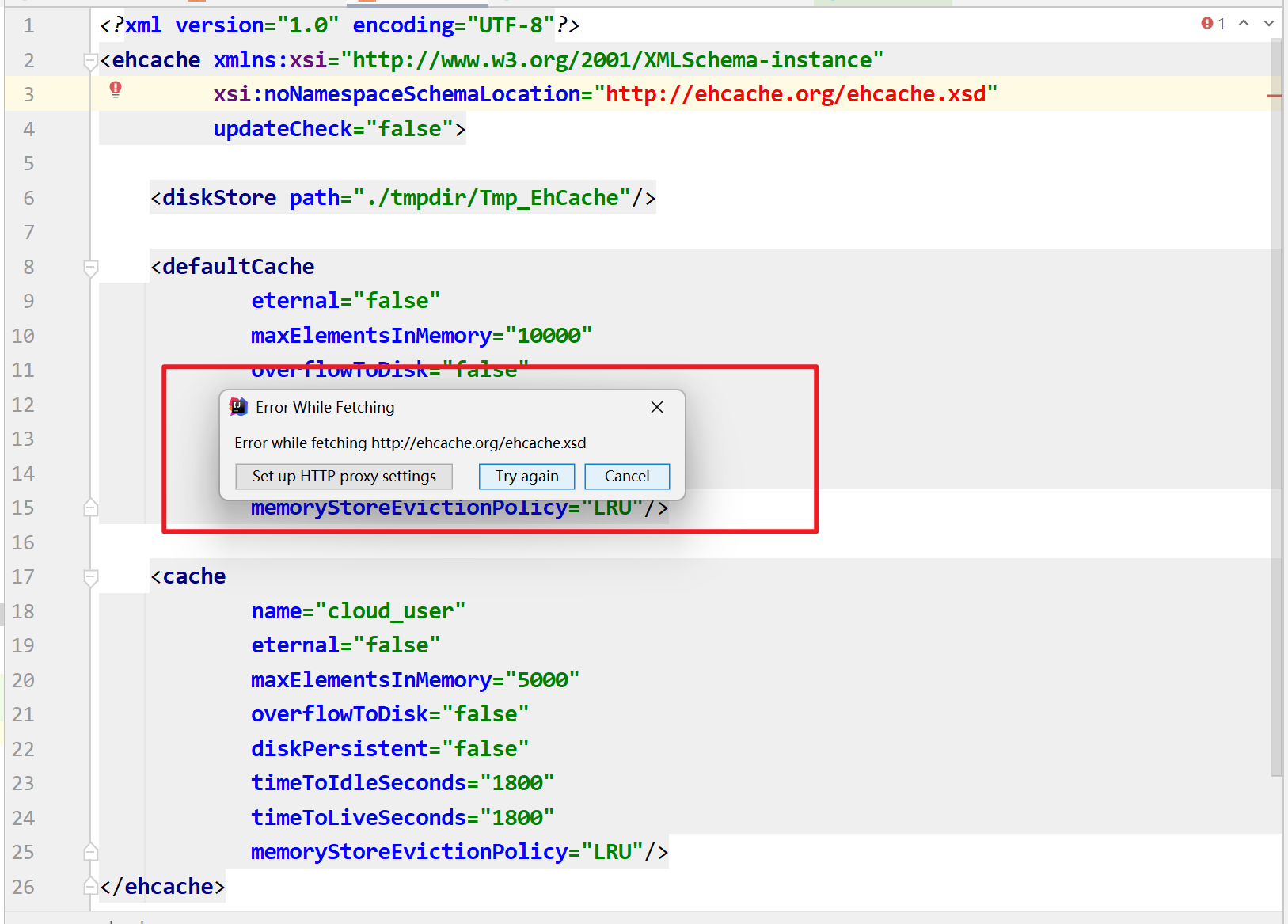Collapse the ehcache element using line 2 gutter arrow
The image size is (1288, 924).
(91, 60)
